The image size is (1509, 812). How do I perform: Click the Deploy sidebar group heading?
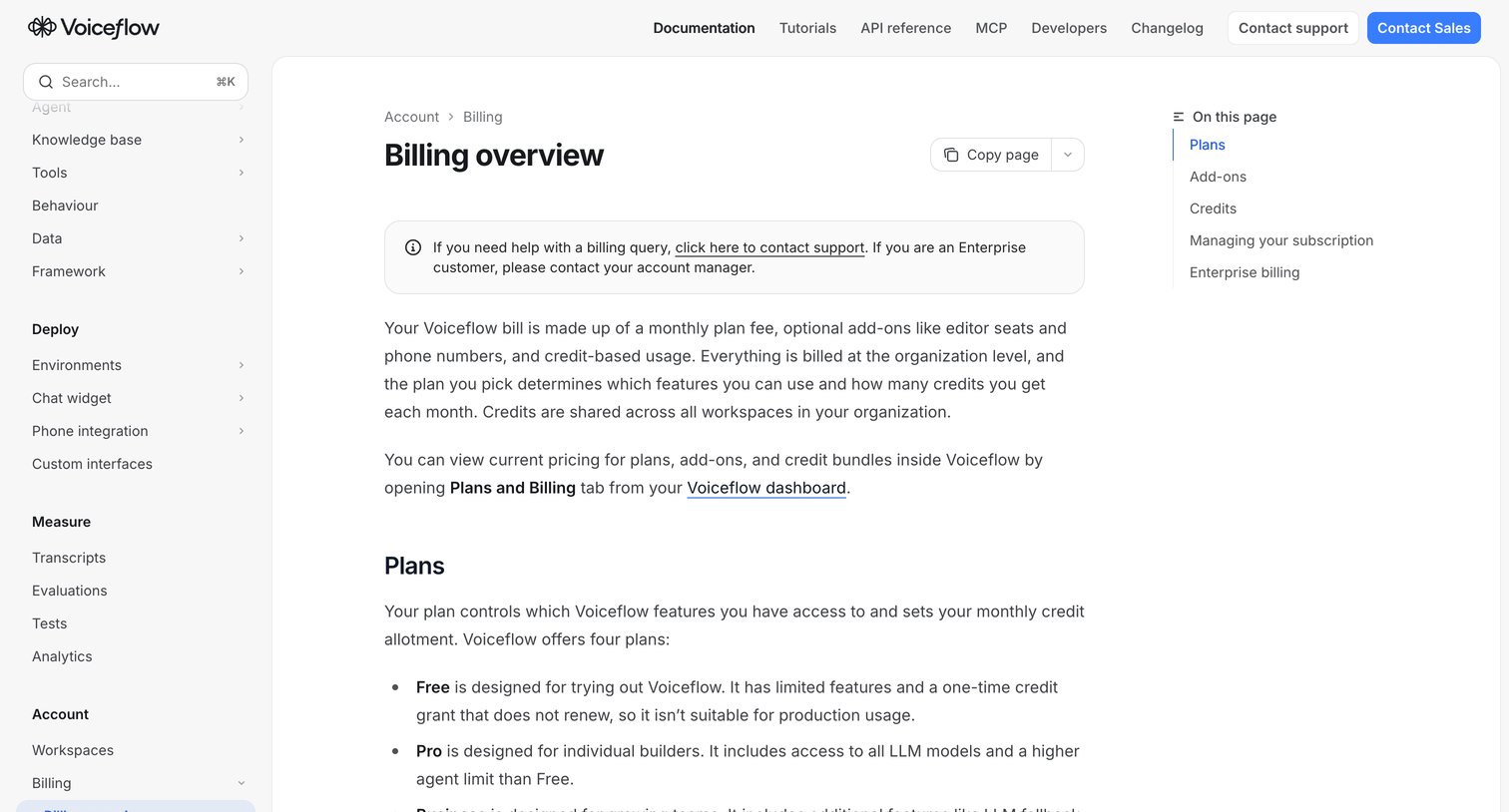(55, 329)
